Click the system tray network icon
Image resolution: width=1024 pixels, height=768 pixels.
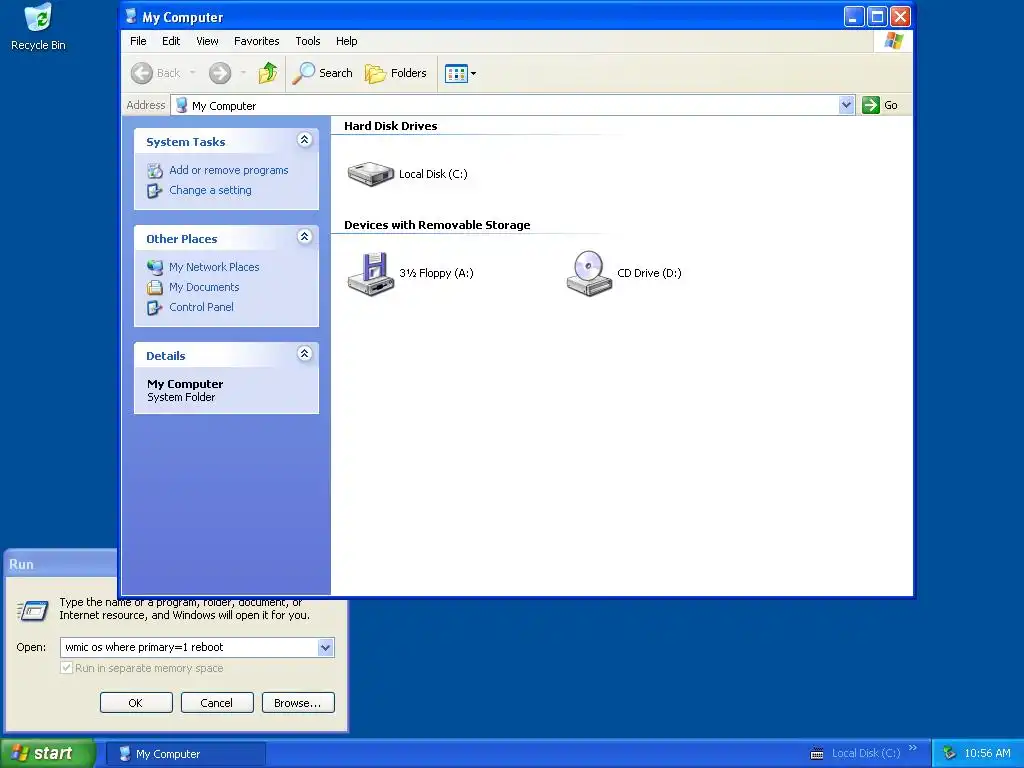949,754
